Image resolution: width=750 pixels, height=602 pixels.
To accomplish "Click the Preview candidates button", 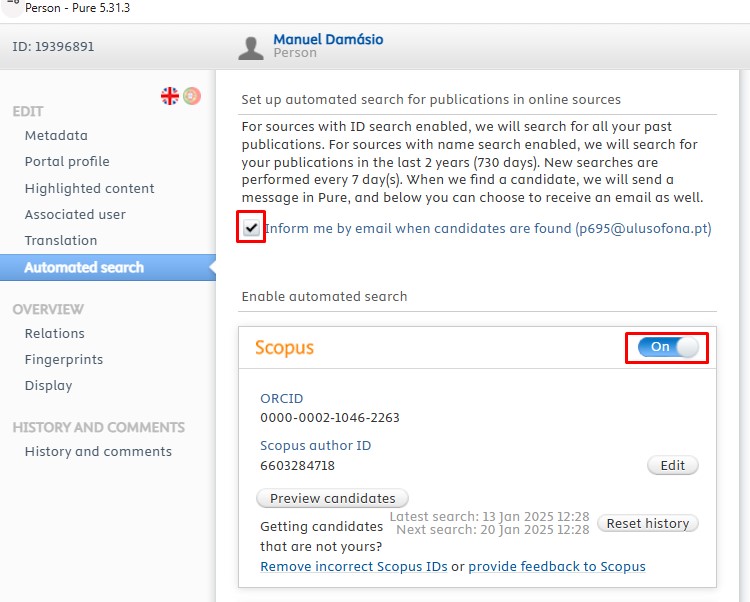I will [332, 498].
